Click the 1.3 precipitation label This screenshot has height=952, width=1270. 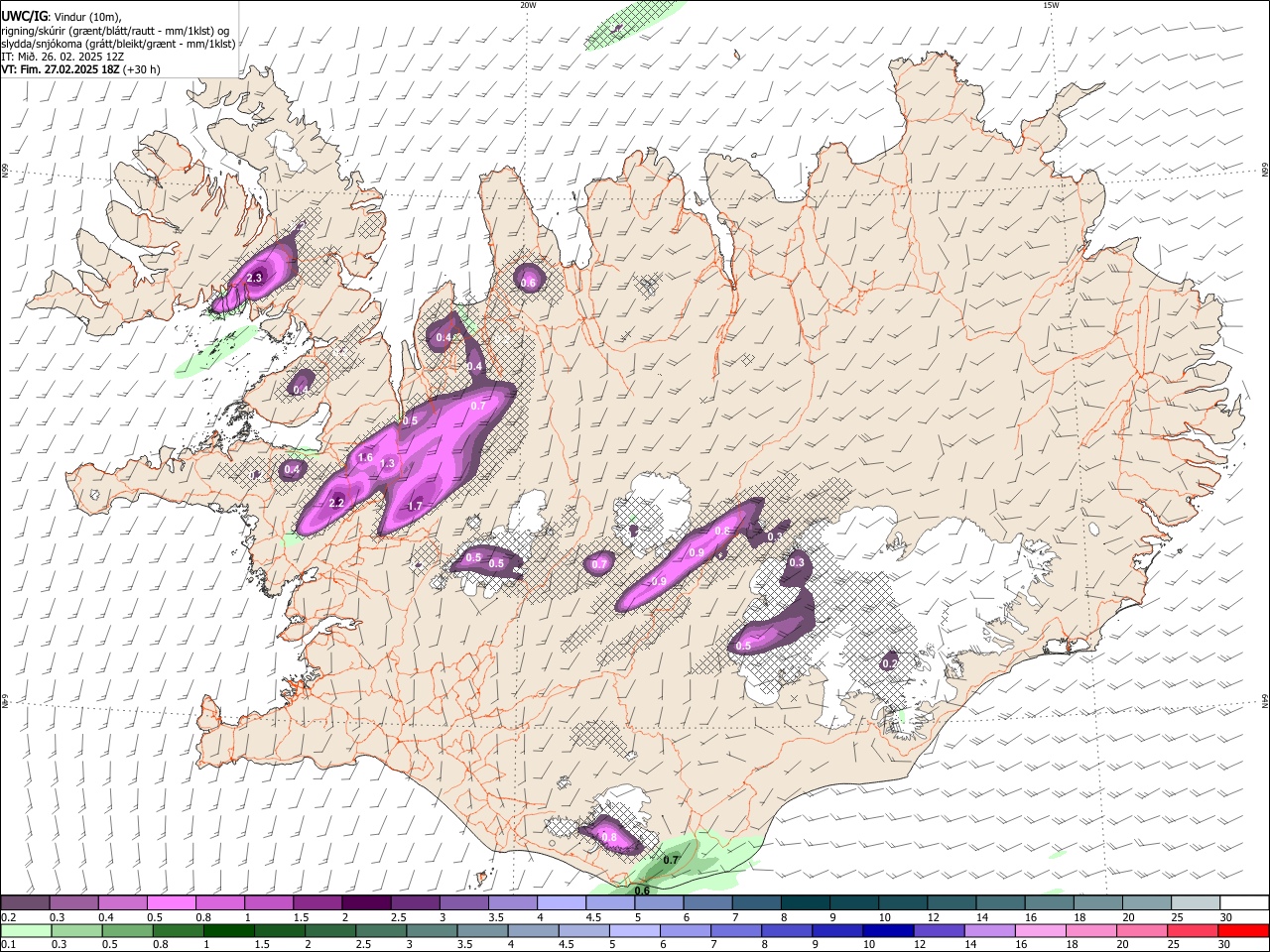pyautogui.click(x=387, y=464)
